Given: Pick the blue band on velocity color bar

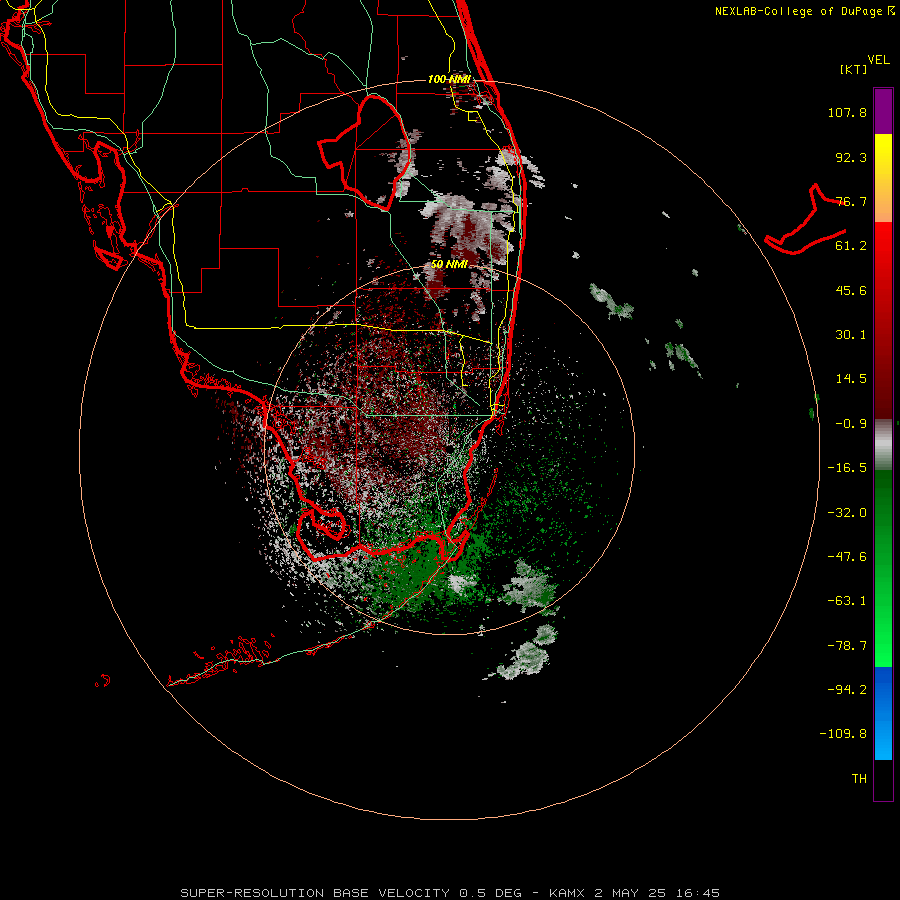Looking at the screenshot, I should [883, 713].
